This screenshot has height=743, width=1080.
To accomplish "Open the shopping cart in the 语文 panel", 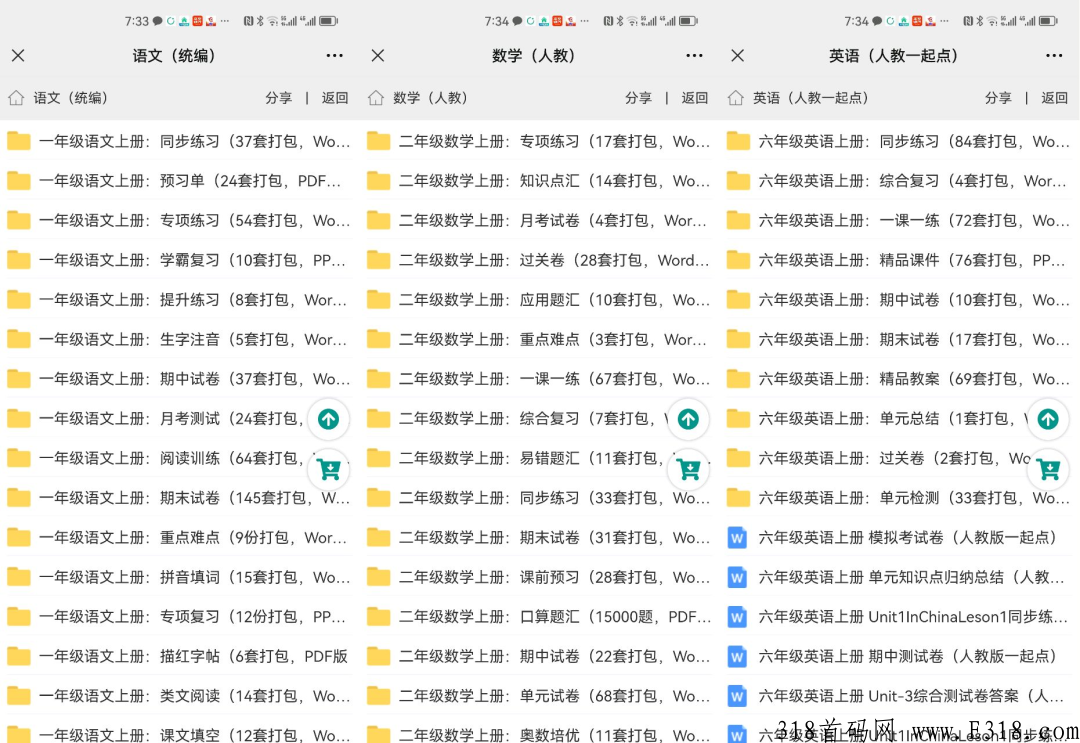I will coord(329,470).
